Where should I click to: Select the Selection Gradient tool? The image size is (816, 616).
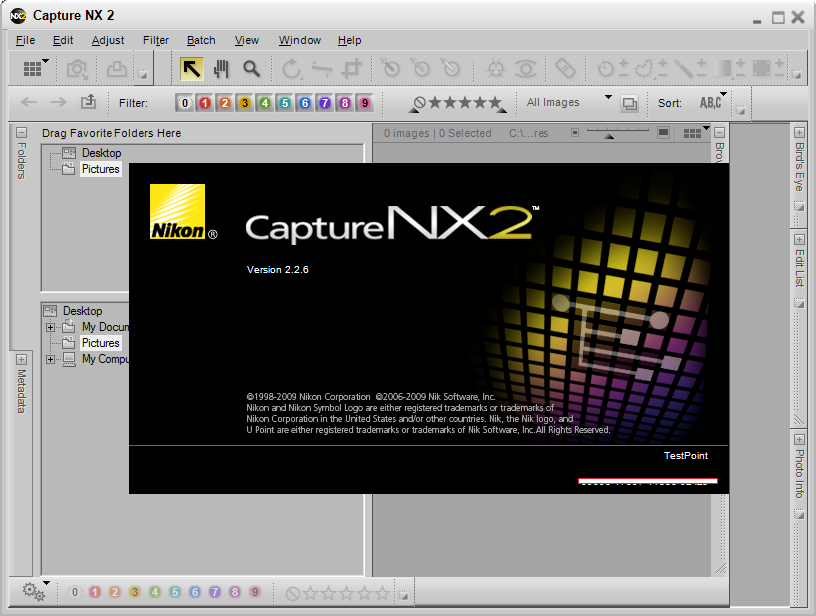(722, 68)
